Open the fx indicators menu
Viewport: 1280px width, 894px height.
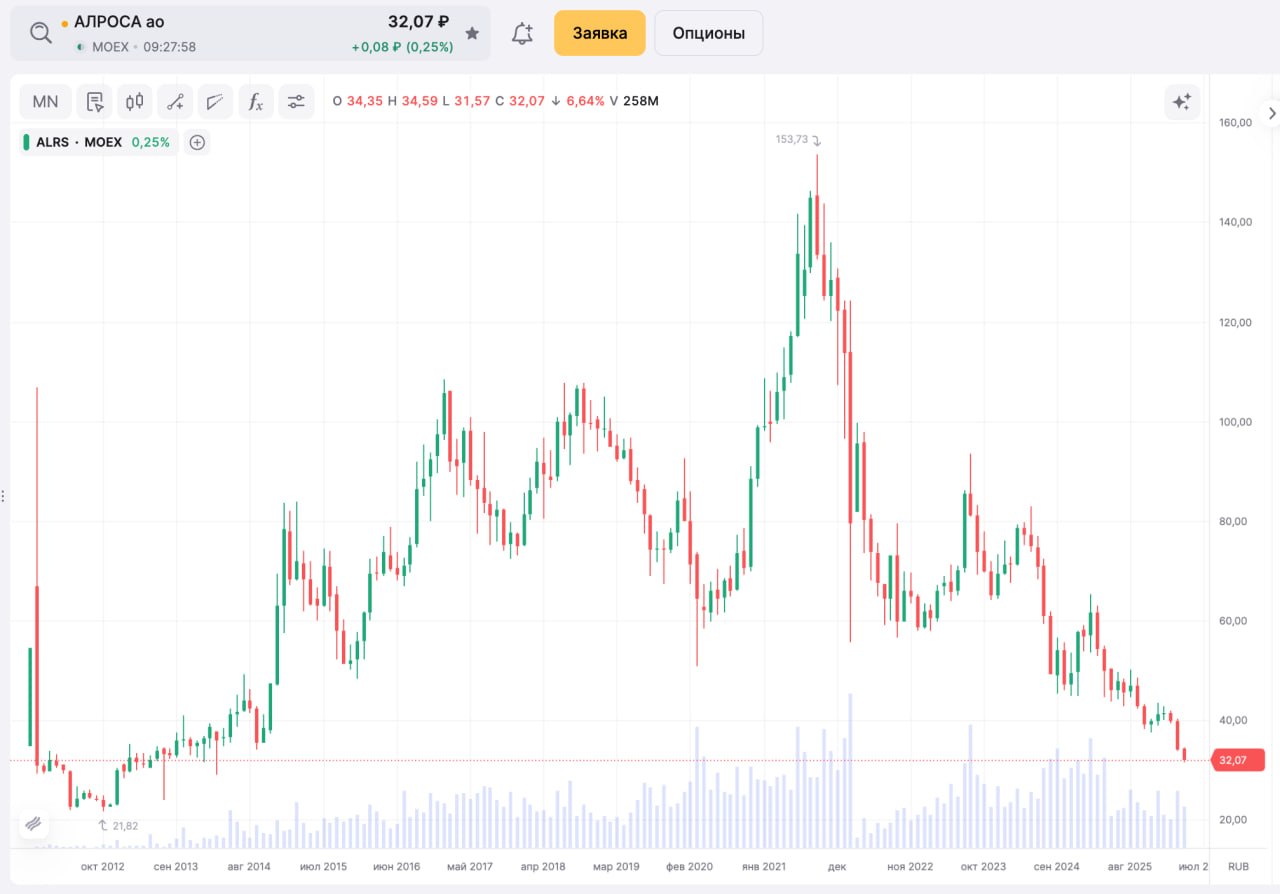coord(256,101)
